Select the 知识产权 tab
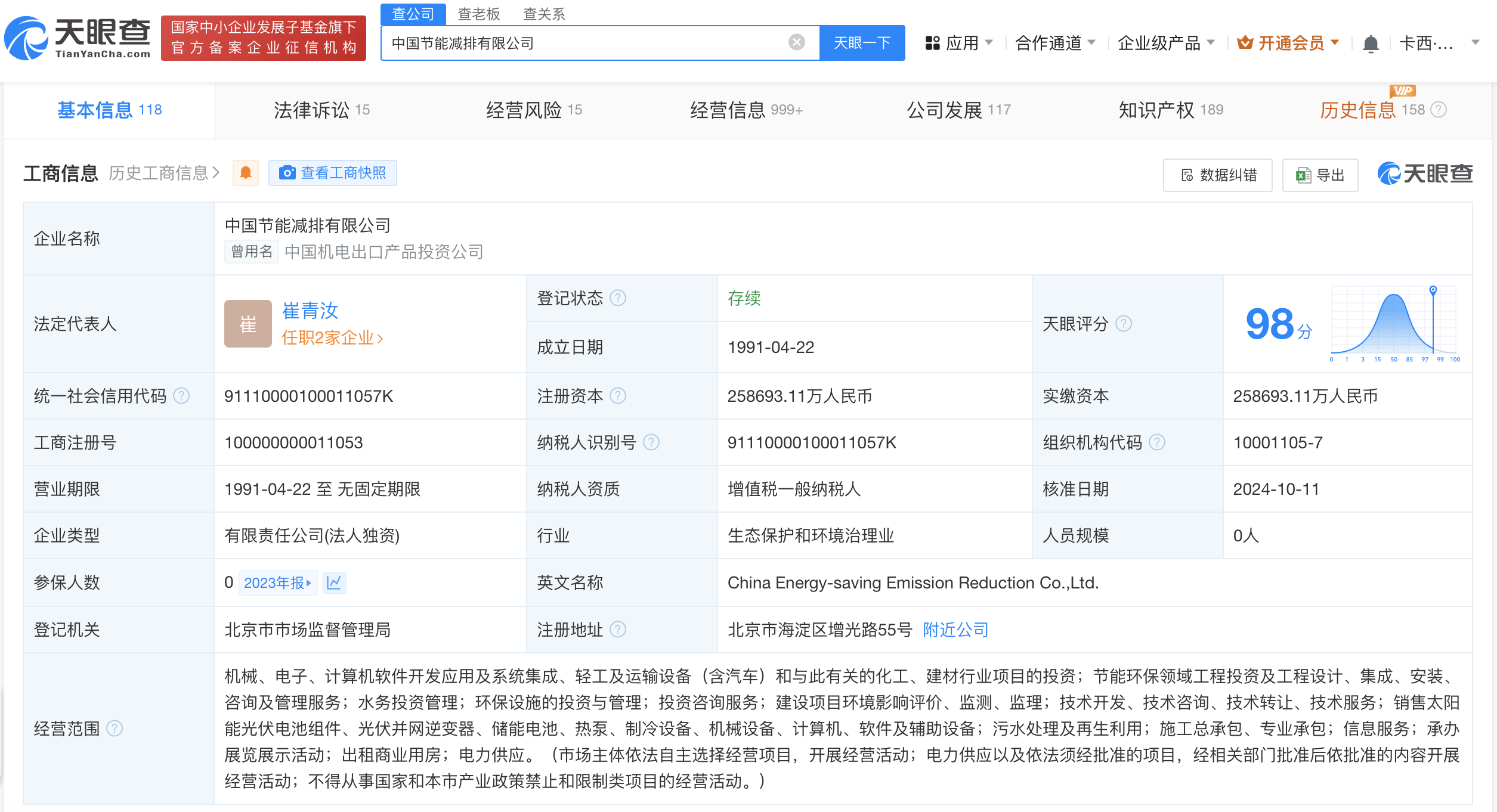Screen dimensions: 1497x812 [x=1171, y=110]
